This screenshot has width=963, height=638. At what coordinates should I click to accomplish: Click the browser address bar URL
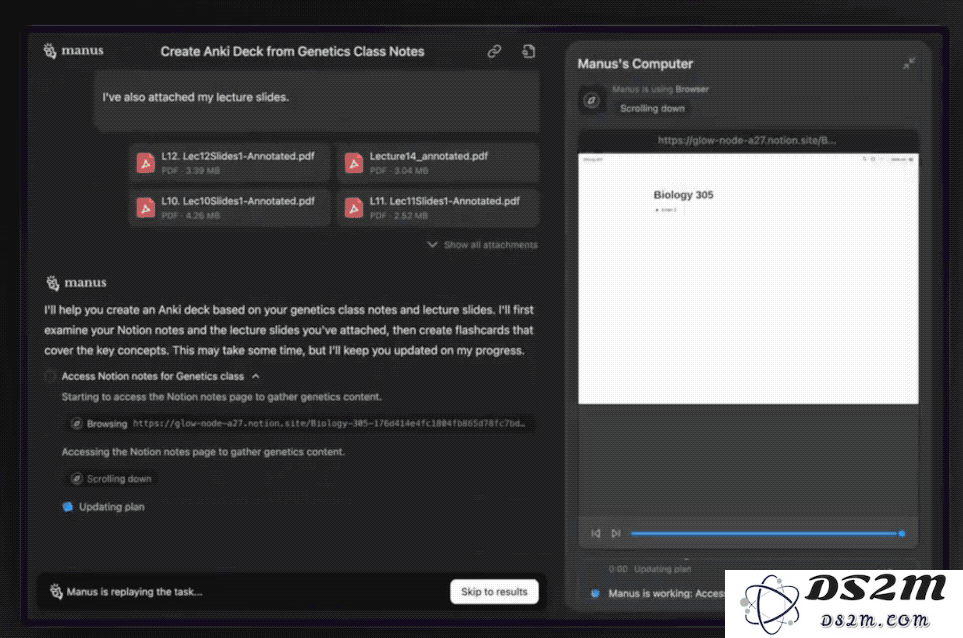point(746,140)
